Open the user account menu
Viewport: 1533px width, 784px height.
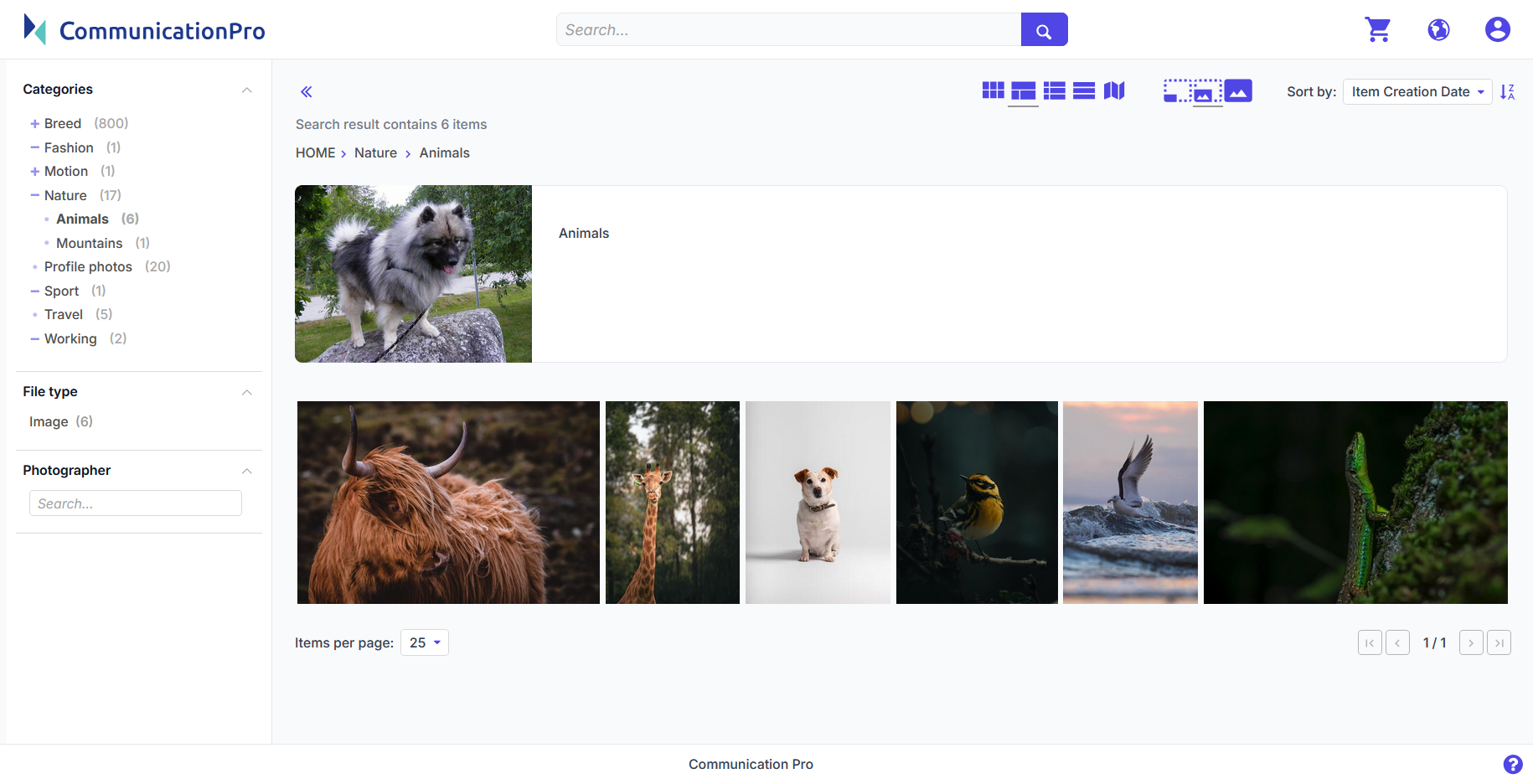pos(1497,29)
